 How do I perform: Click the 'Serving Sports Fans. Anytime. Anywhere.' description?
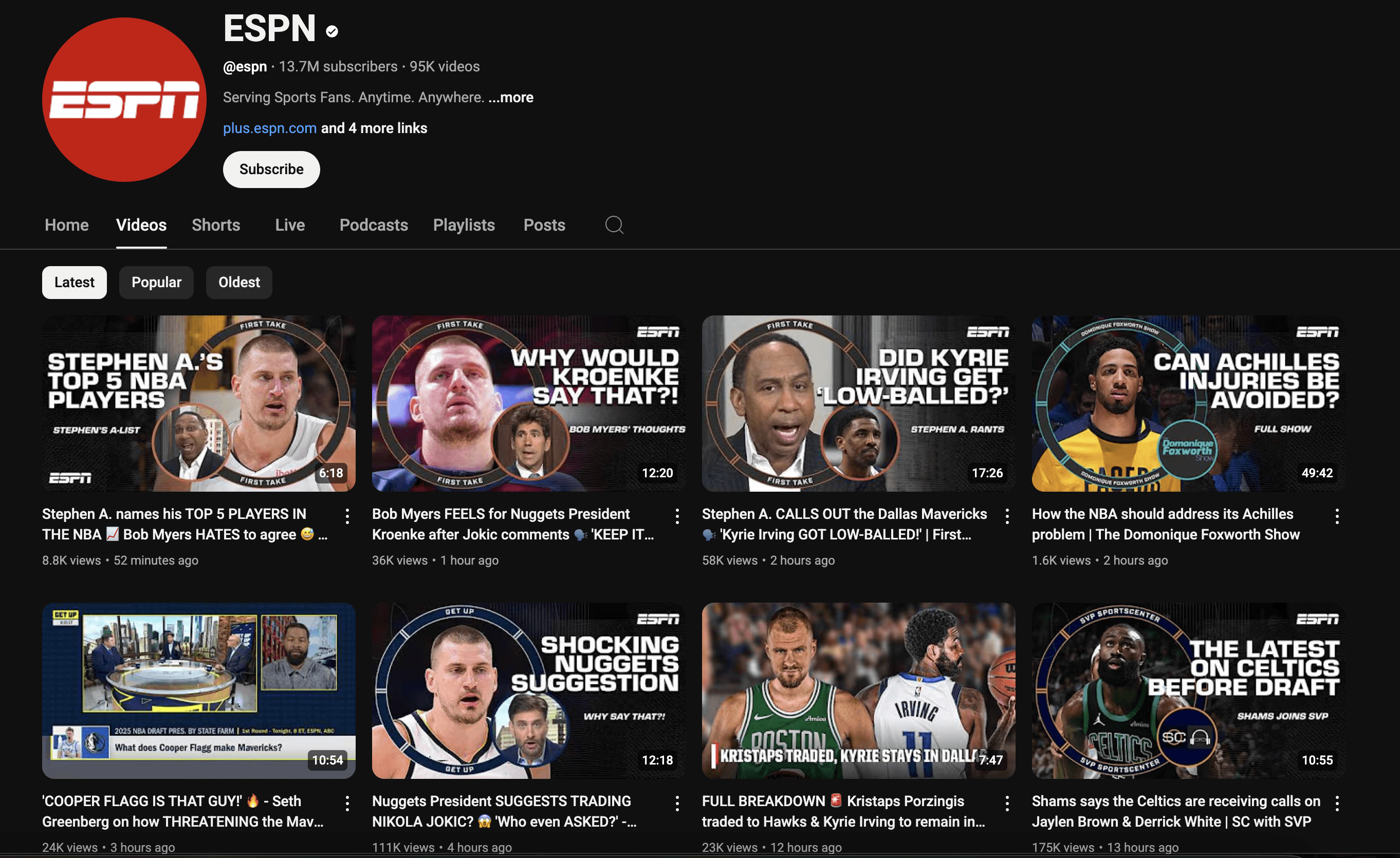[x=354, y=97]
